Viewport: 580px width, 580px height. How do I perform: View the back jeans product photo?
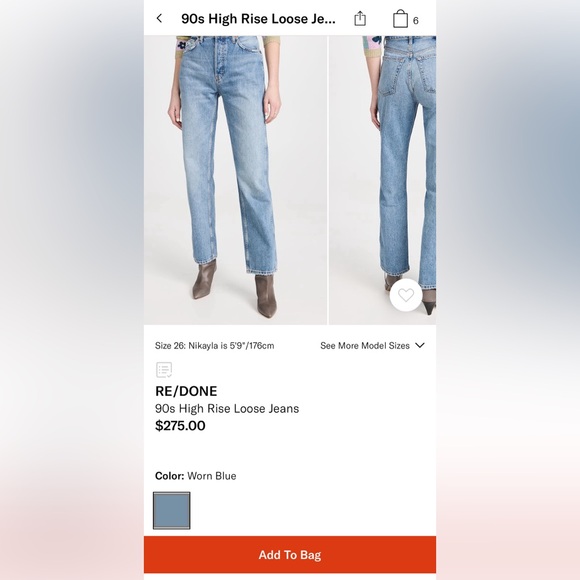pos(382,180)
